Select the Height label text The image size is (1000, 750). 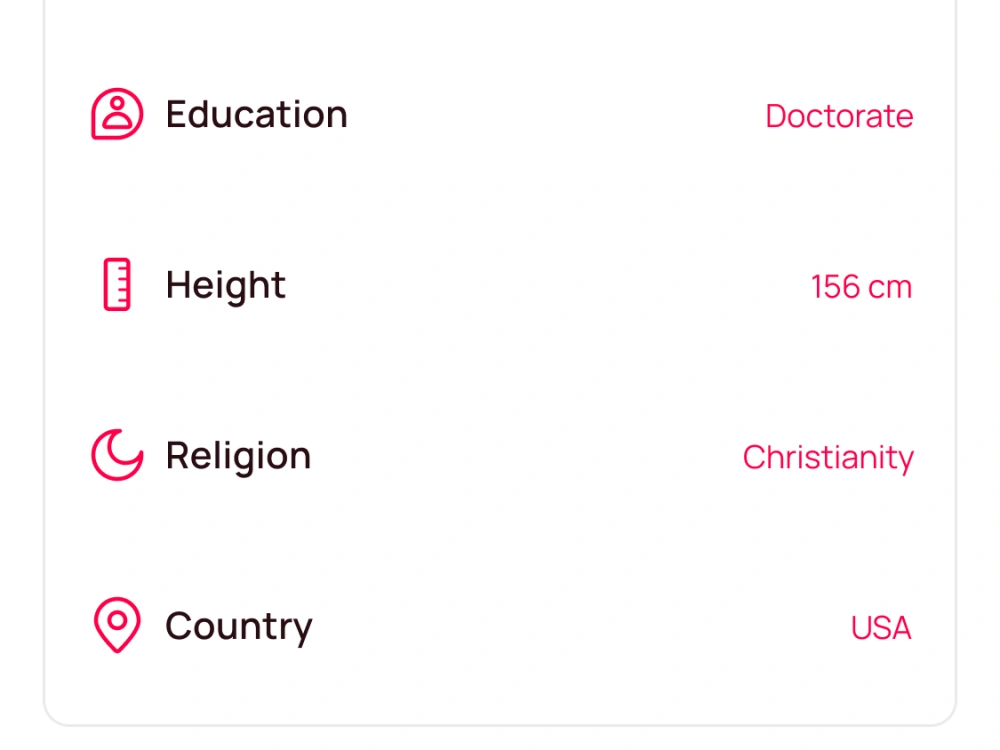click(225, 285)
